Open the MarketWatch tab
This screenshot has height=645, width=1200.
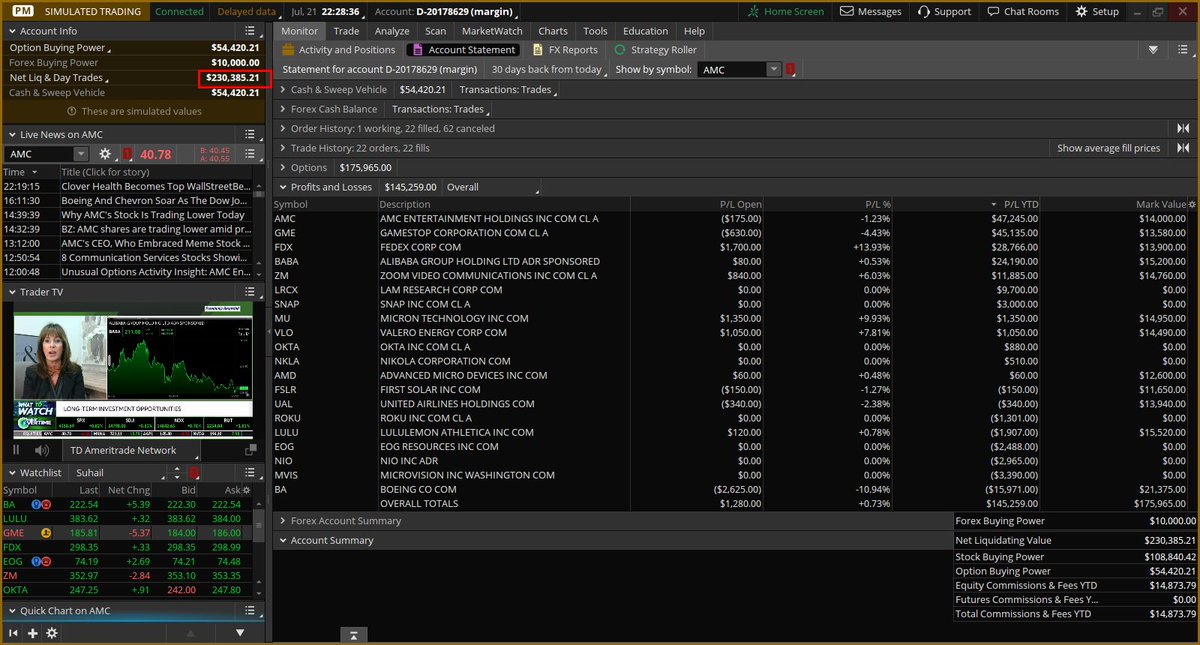(x=491, y=31)
